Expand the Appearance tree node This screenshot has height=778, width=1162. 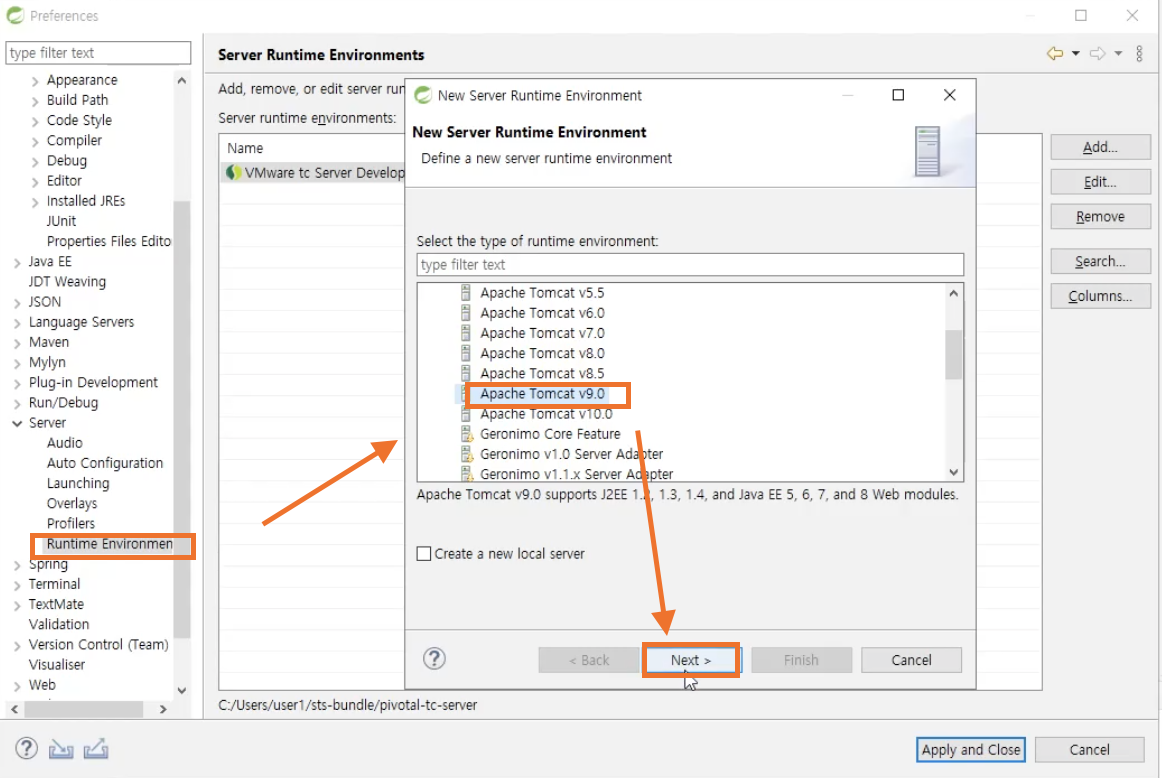coord(35,81)
